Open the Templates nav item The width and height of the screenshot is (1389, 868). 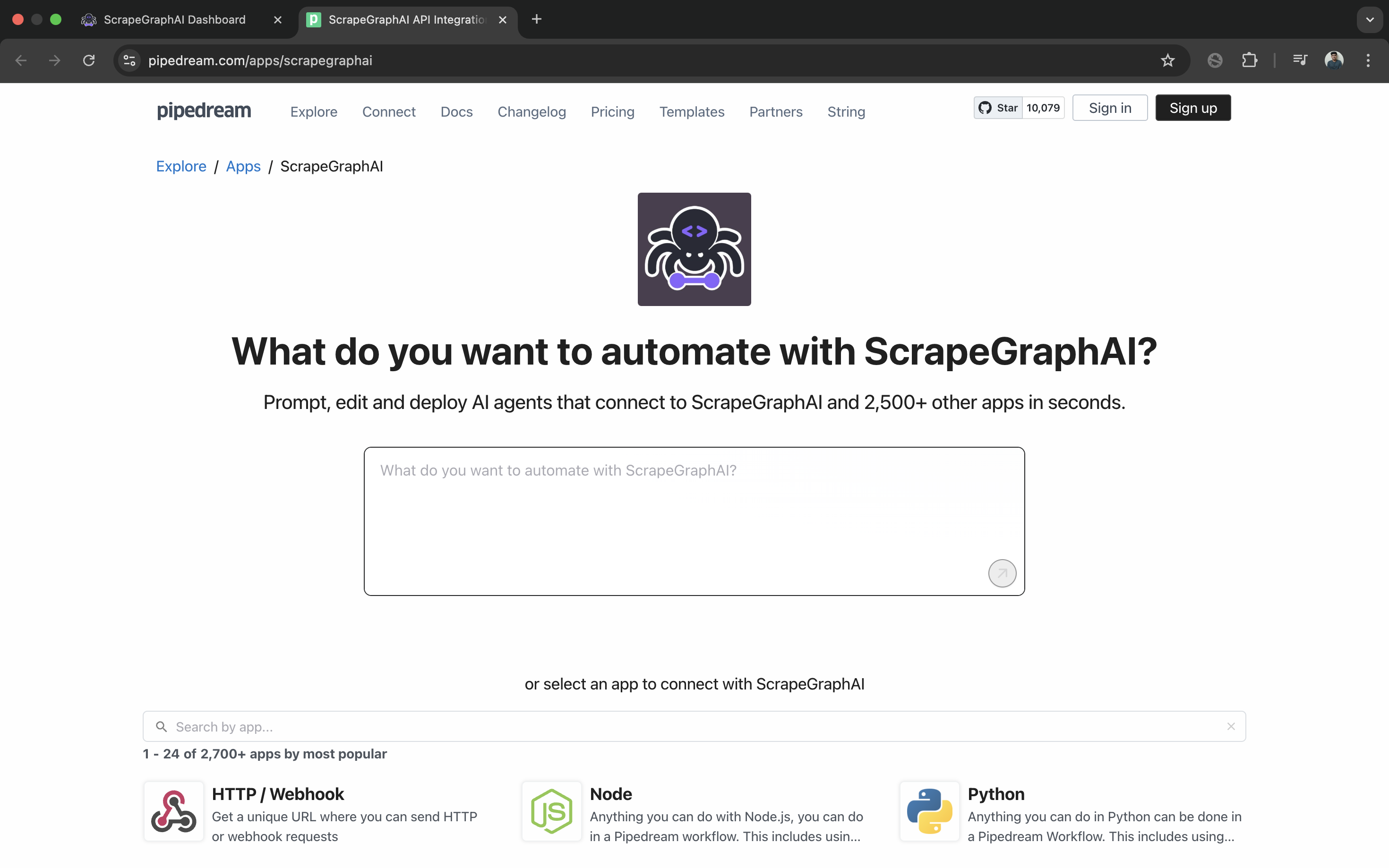[692, 111]
